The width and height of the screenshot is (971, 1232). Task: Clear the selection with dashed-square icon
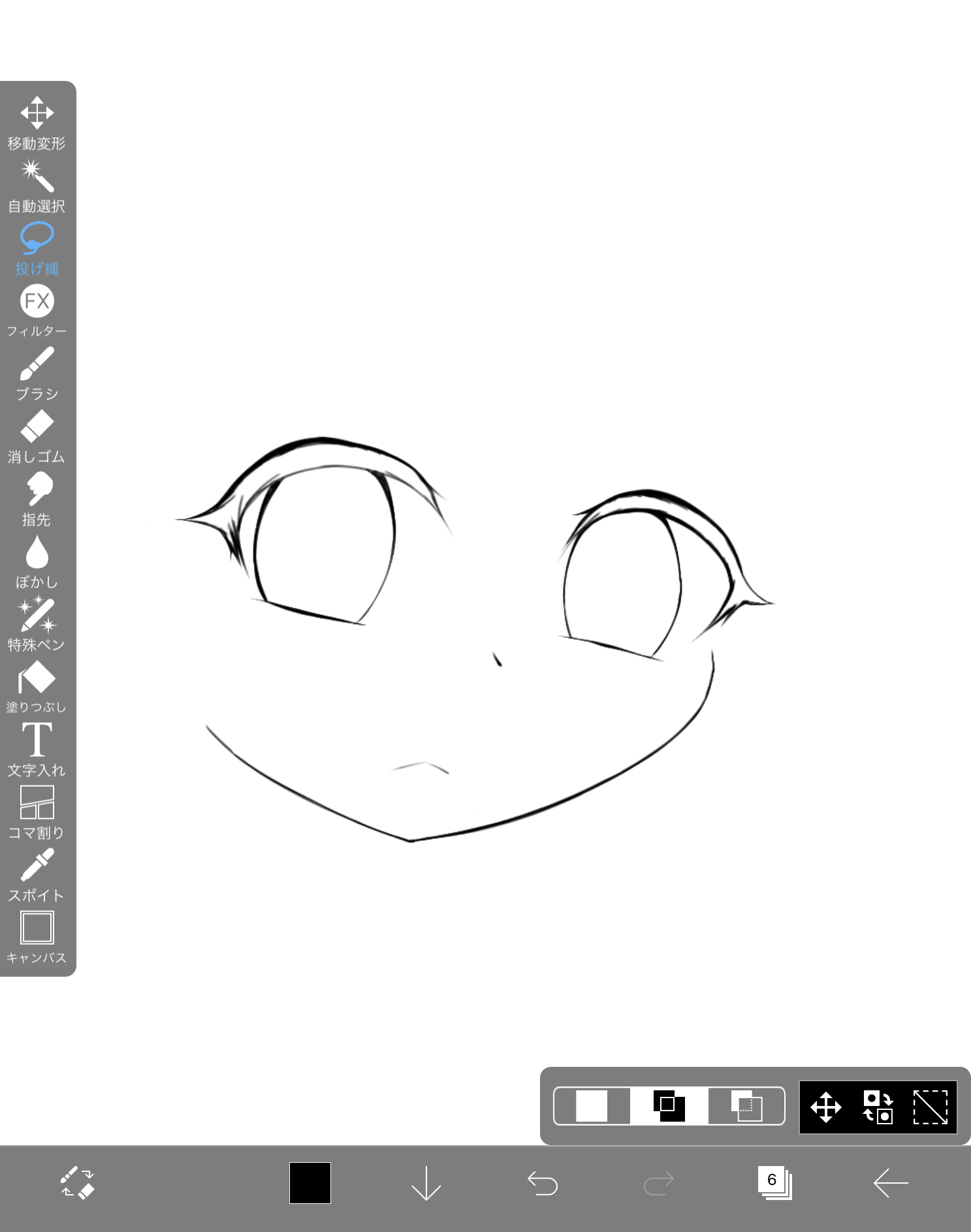(x=931, y=1107)
